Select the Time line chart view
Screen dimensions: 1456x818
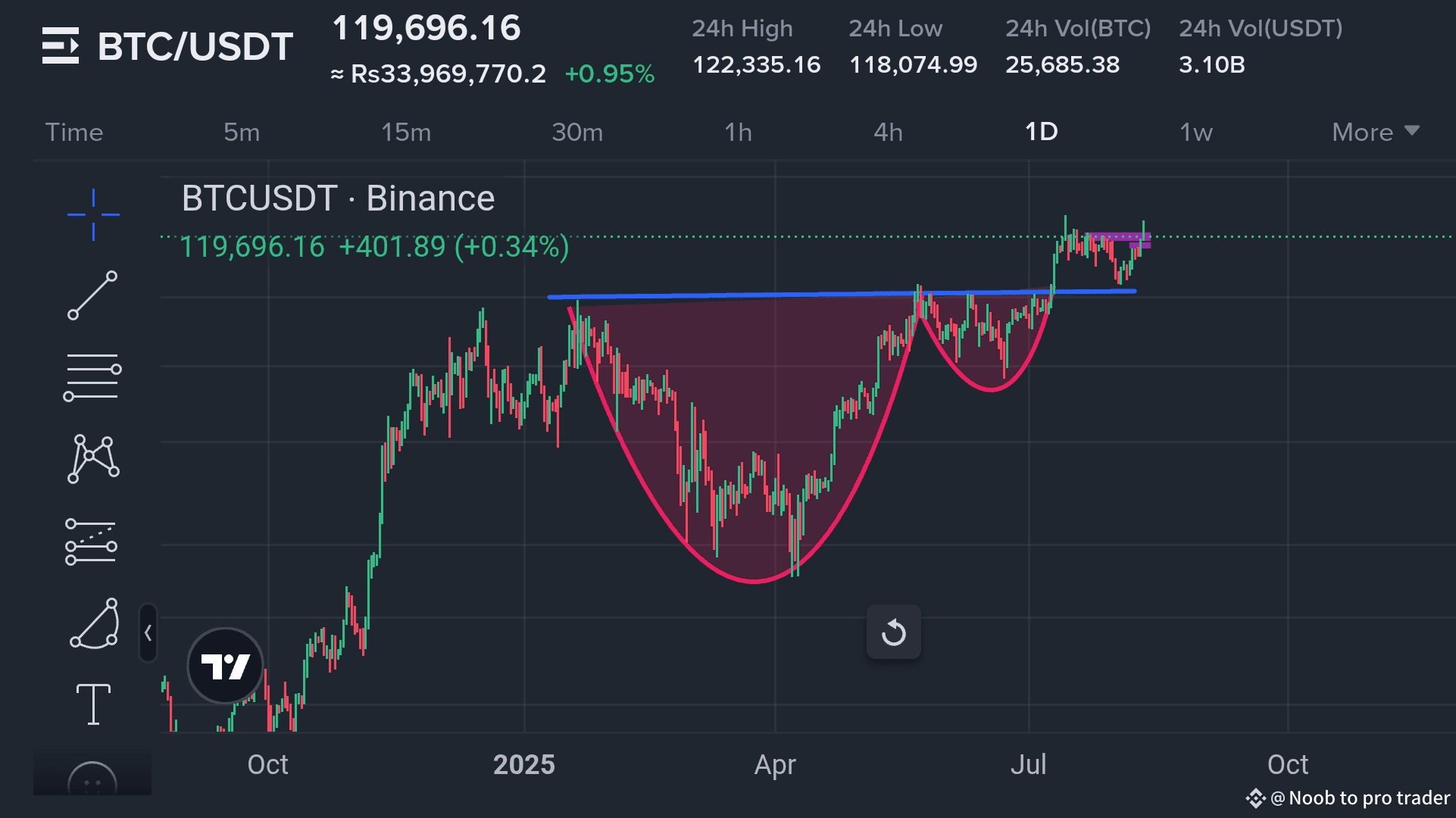click(x=74, y=133)
